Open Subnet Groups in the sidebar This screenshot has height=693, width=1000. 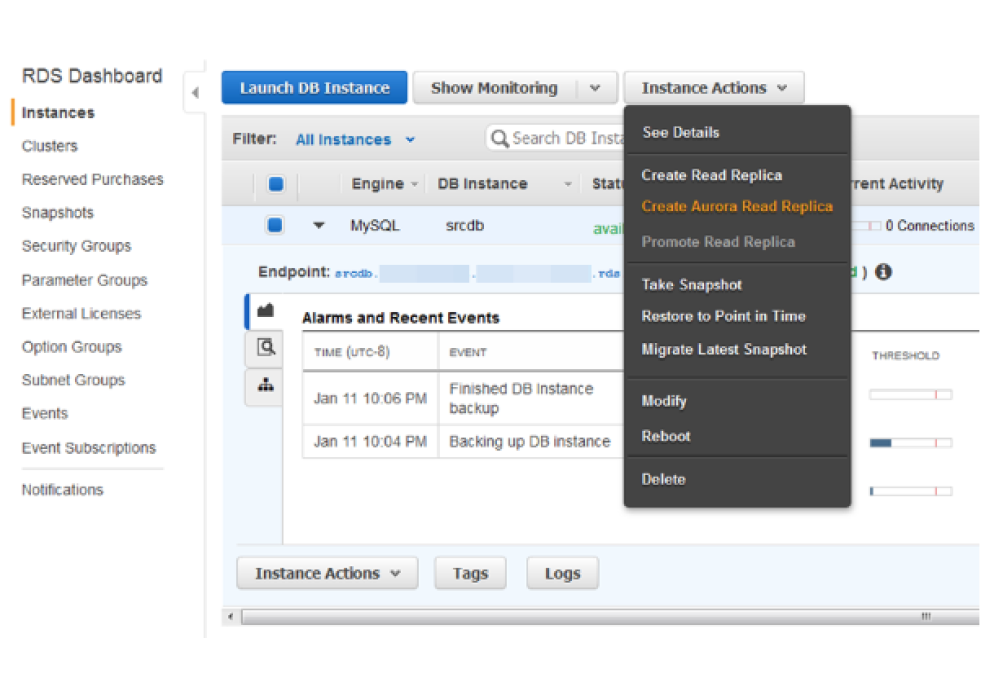[x=73, y=380]
